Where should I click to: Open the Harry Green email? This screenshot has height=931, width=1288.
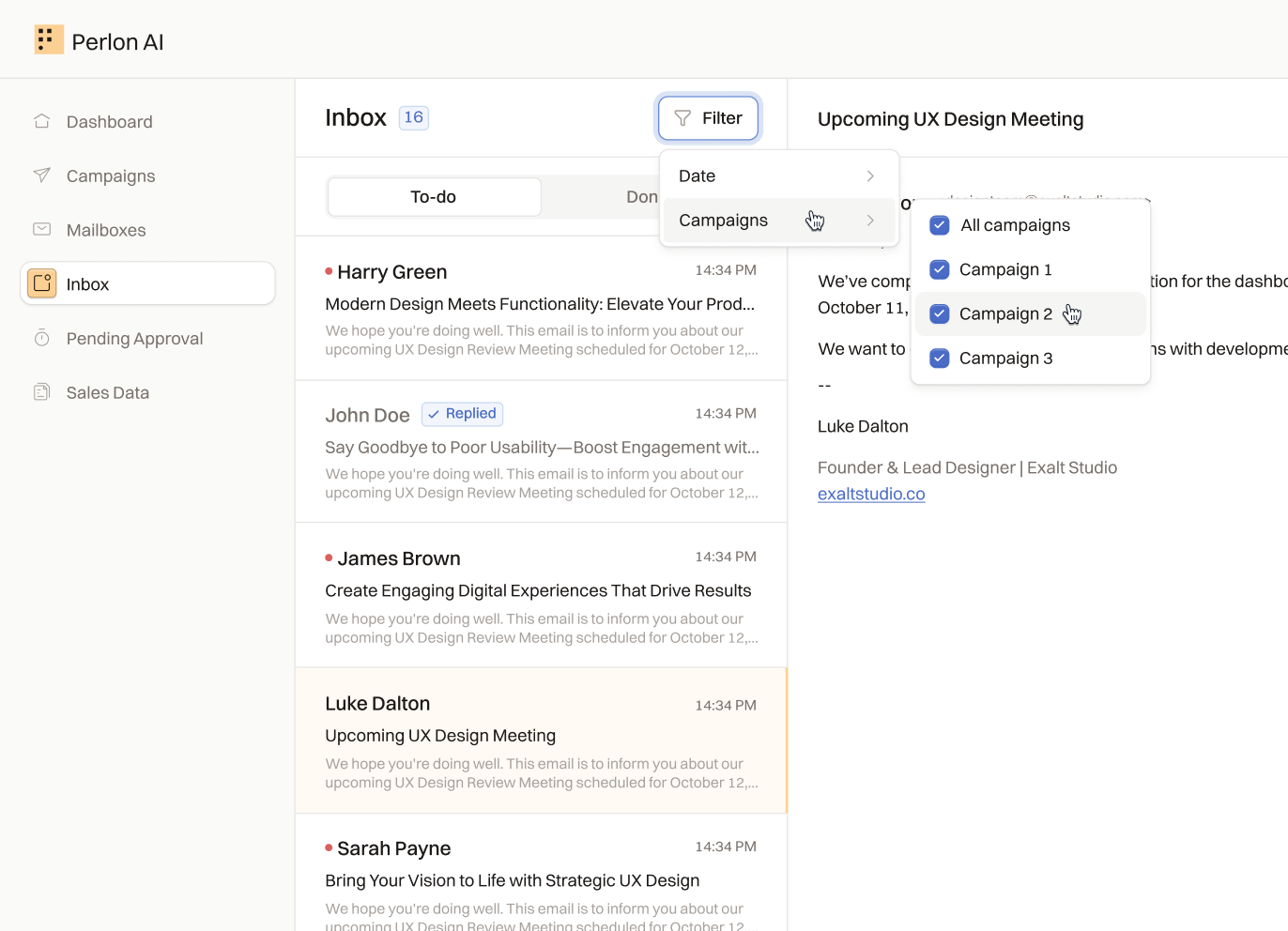click(x=541, y=309)
